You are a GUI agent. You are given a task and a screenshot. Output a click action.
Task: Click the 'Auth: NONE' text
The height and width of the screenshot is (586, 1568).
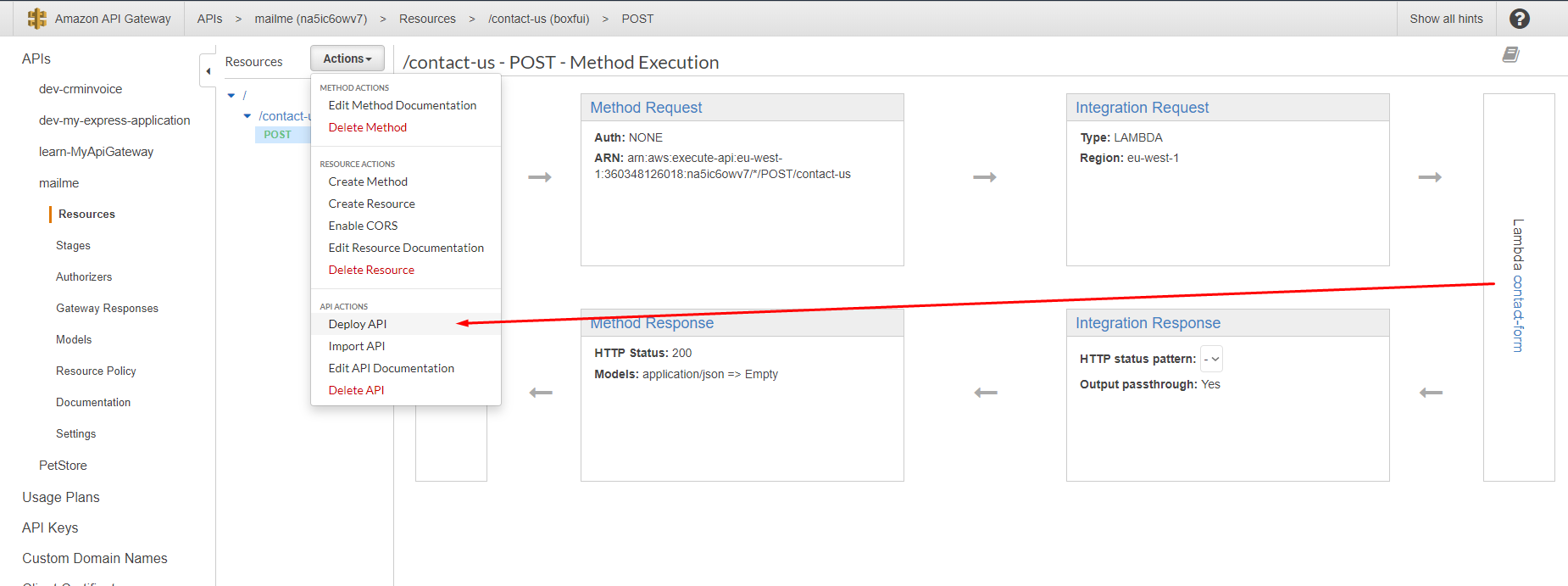click(628, 137)
